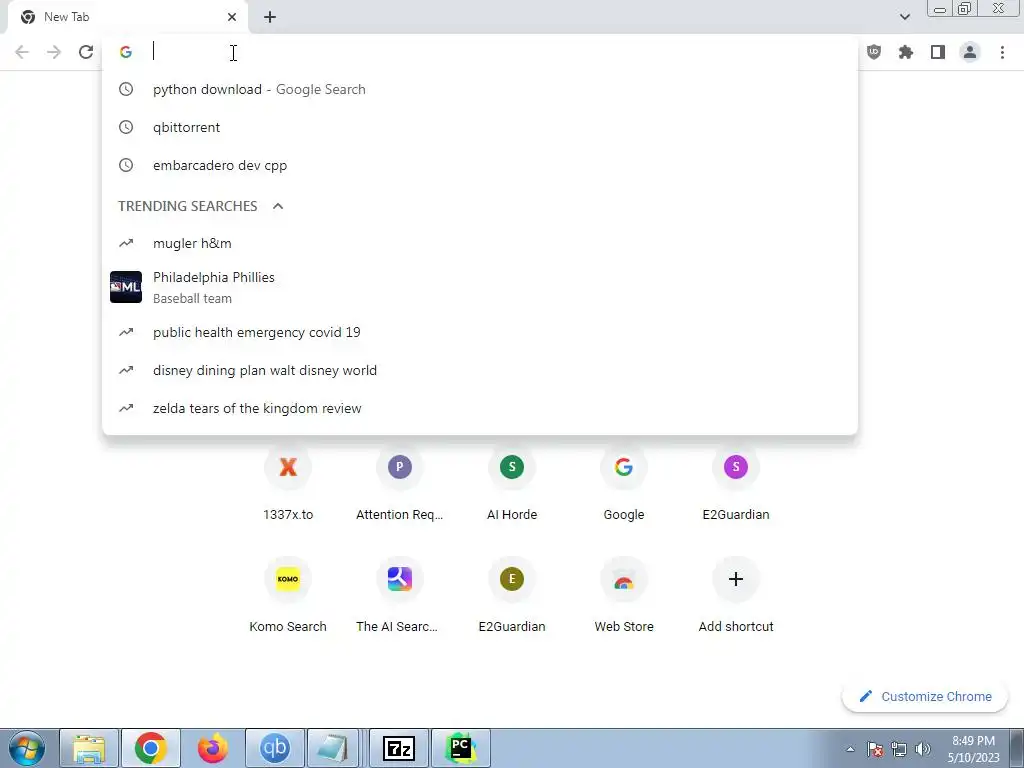Select 'zelda tears of the kingdom review'

[x=480, y=408]
